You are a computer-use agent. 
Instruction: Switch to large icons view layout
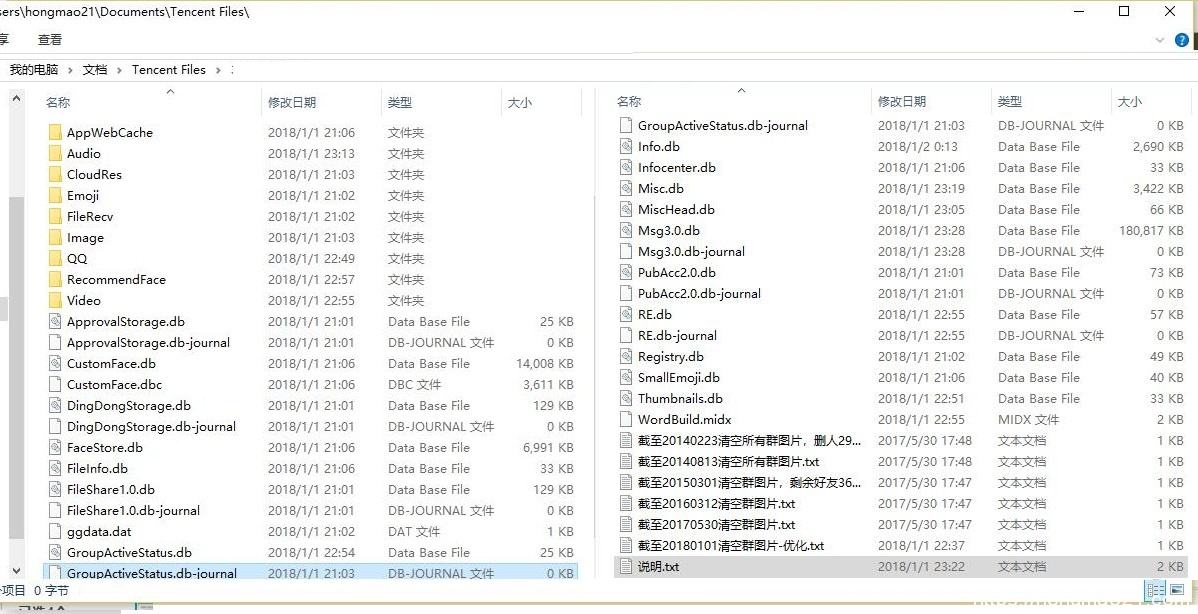coord(1177,590)
